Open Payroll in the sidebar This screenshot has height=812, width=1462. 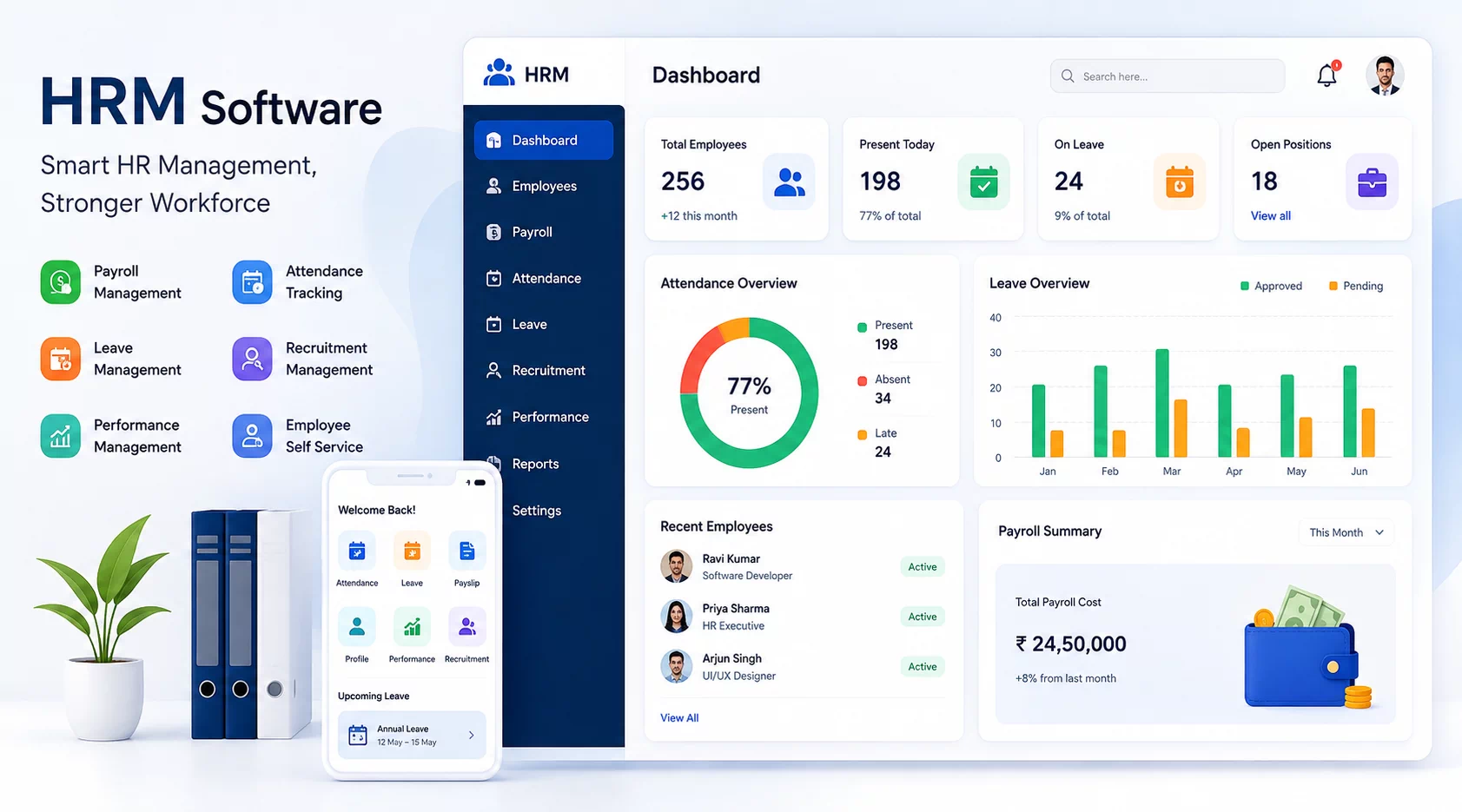[544, 232]
